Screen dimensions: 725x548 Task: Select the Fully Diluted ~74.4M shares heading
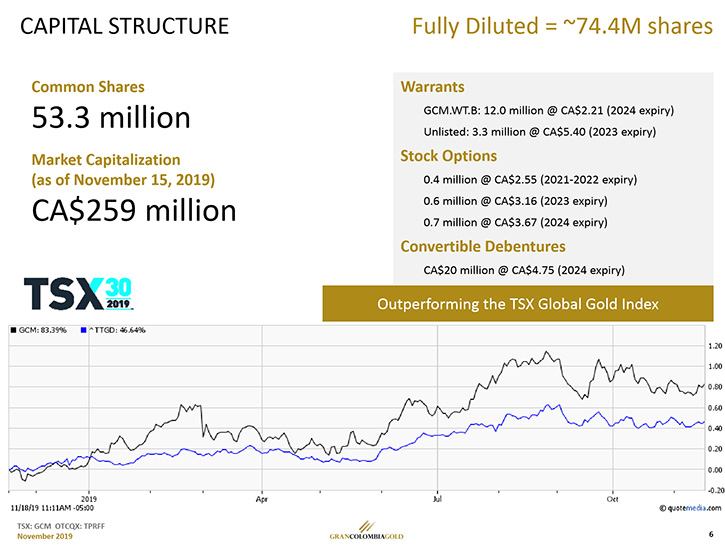point(562,26)
